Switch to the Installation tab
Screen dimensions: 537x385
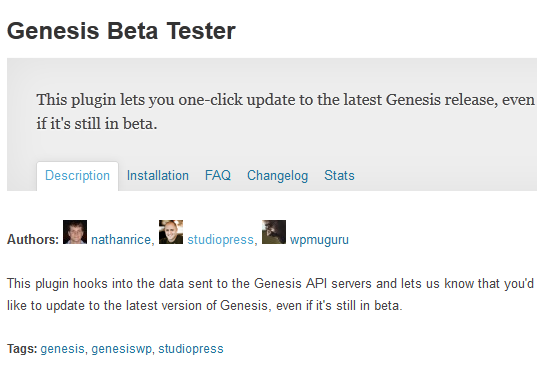158,176
